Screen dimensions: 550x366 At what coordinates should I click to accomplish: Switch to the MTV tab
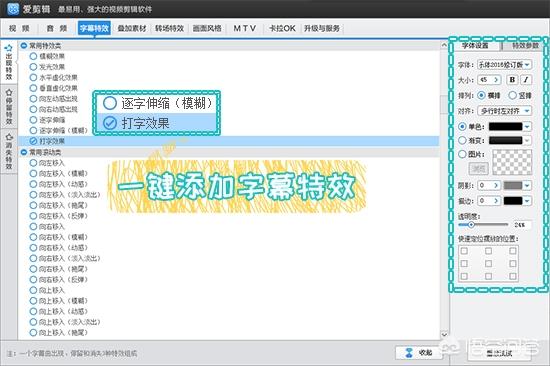coord(244,28)
